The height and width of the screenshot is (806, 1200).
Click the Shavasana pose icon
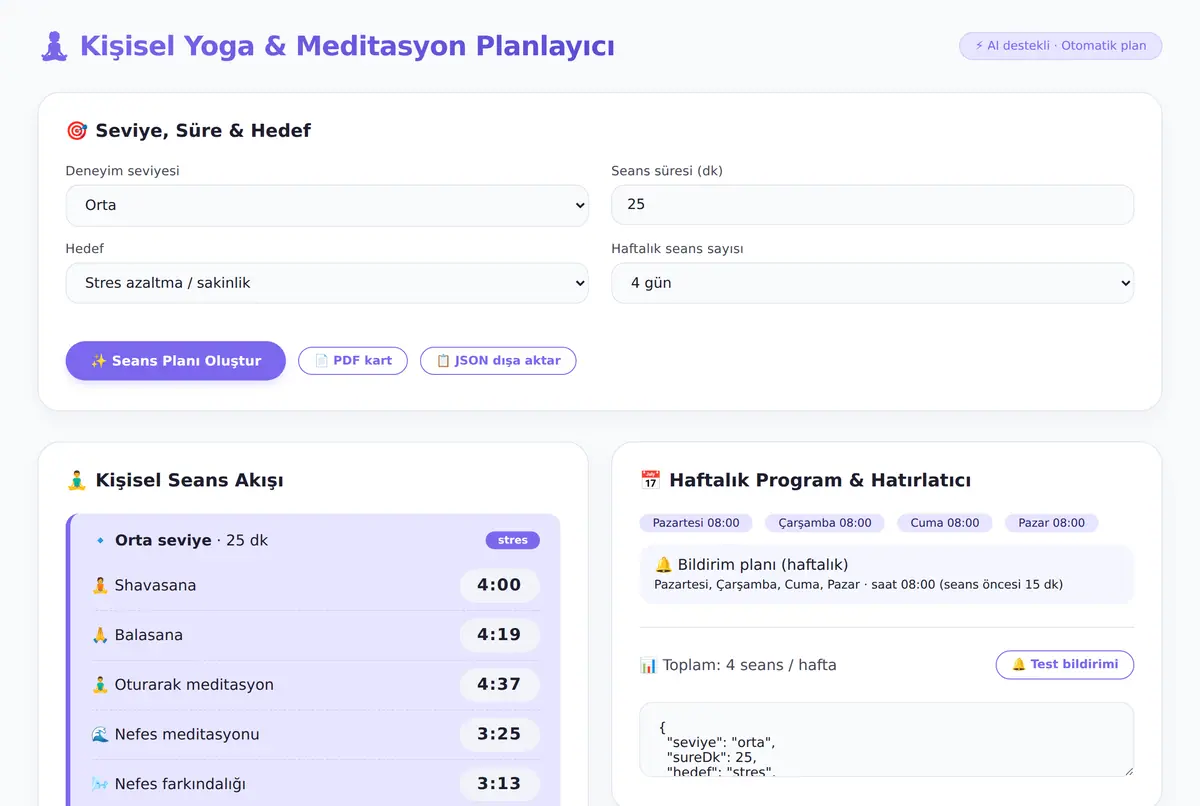(x=100, y=585)
